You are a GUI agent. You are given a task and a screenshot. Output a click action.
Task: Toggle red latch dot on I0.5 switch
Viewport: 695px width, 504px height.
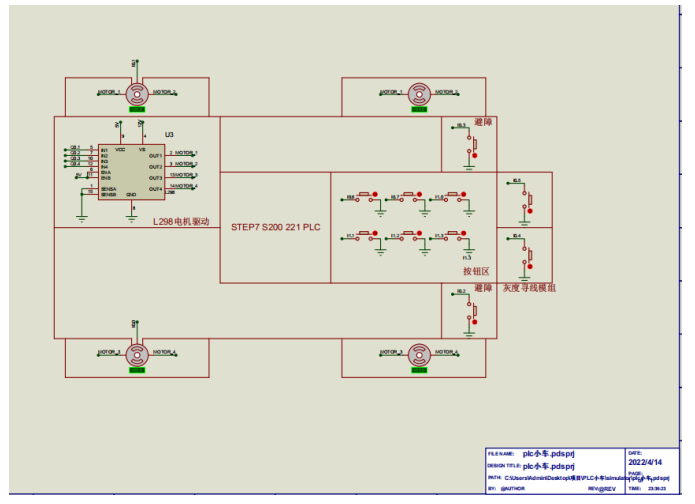[530, 211]
